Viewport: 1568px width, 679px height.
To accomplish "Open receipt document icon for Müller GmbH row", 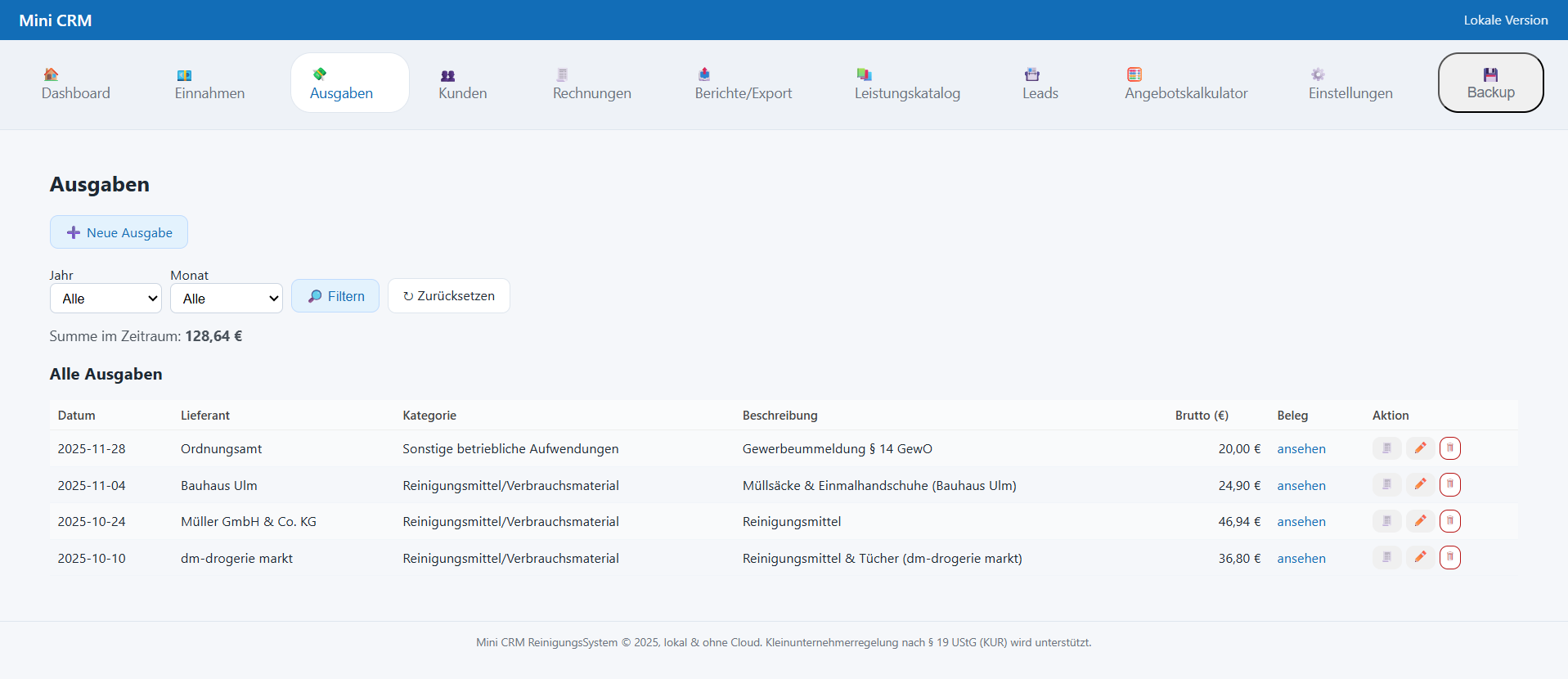I will coord(1386,521).
